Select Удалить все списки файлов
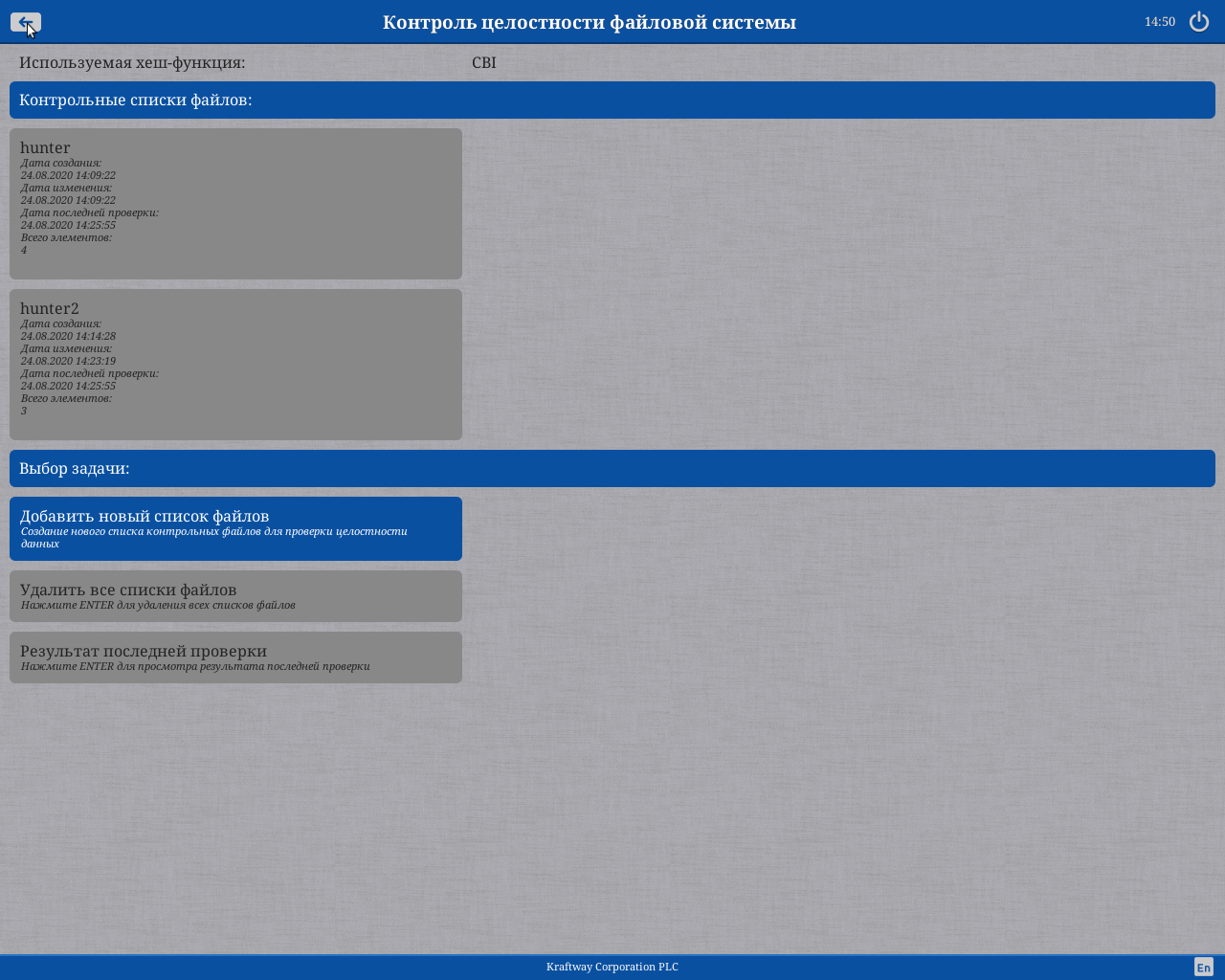The width and height of the screenshot is (1225, 980). [x=235, y=596]
